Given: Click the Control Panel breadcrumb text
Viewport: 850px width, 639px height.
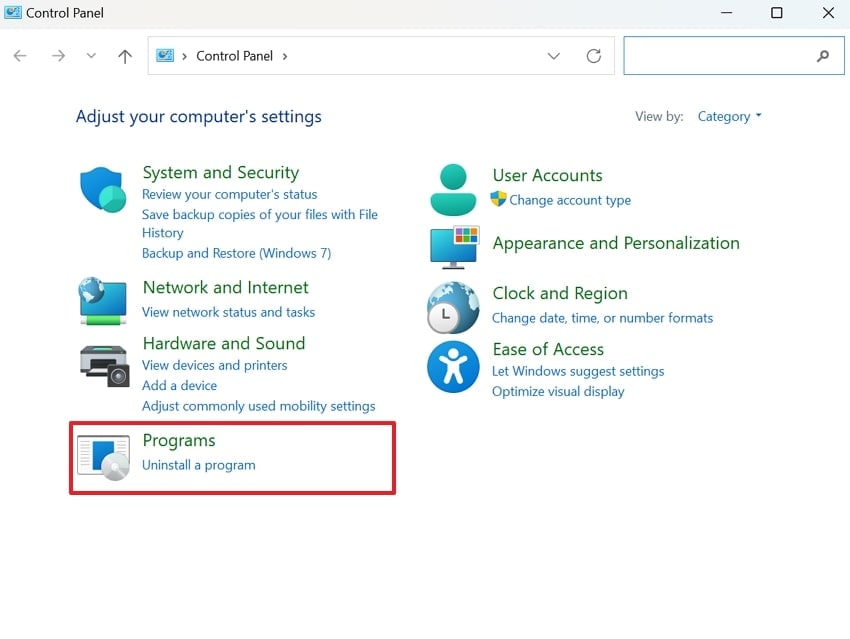Looking at the screenshot, I should point(234,56).
